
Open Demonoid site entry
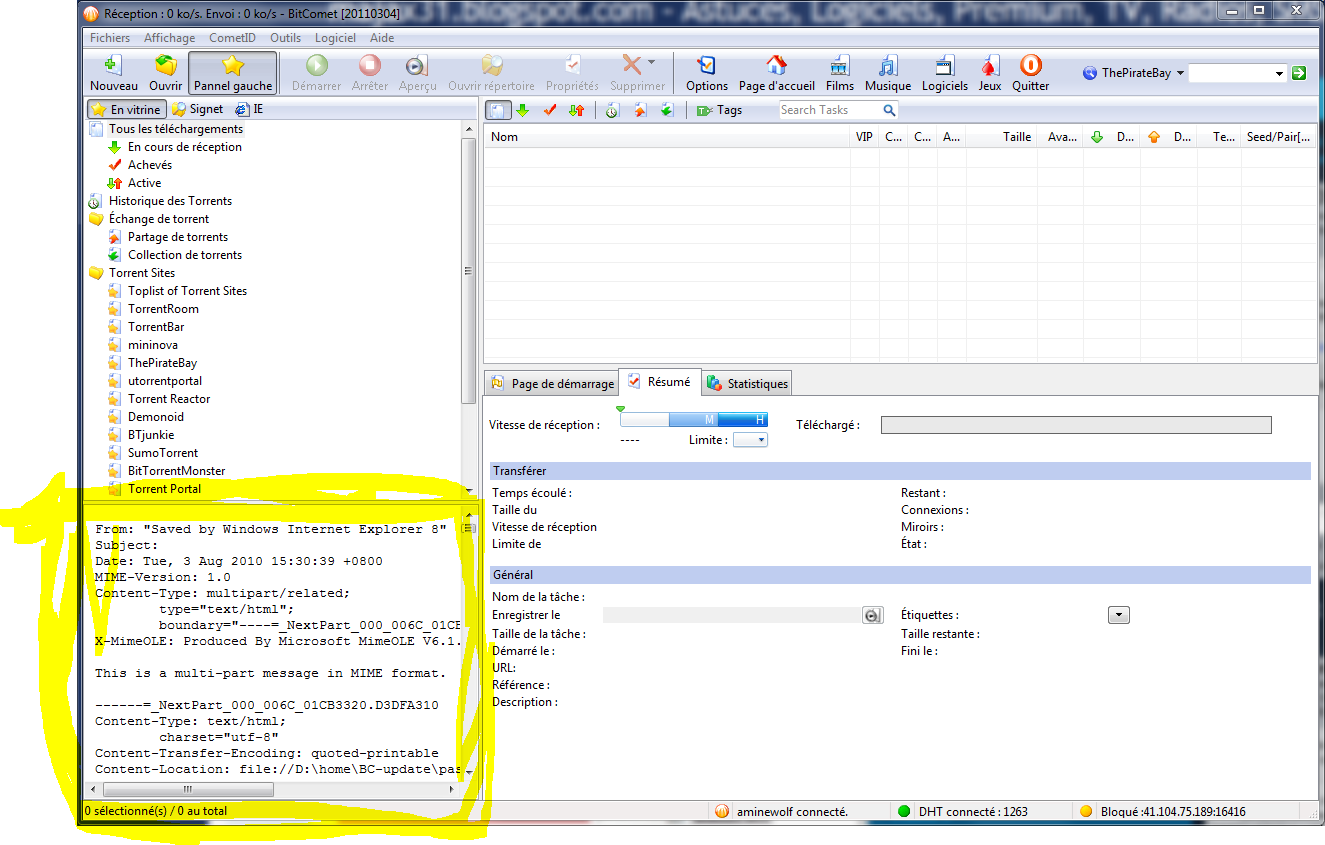(156, 417)
